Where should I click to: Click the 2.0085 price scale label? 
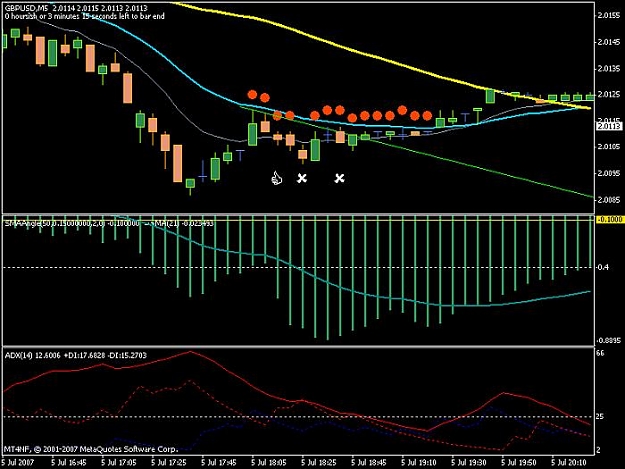click(x=609, y=200)
